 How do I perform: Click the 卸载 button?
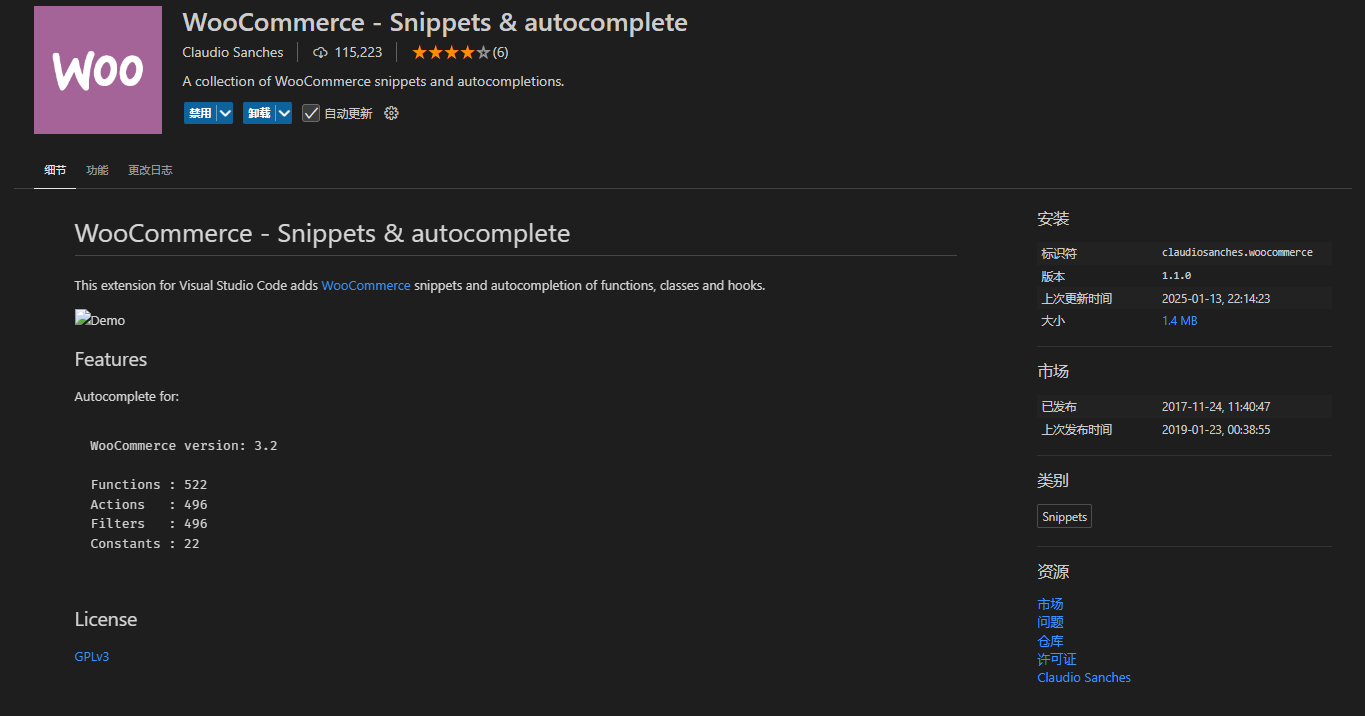[x=260, y=113]
